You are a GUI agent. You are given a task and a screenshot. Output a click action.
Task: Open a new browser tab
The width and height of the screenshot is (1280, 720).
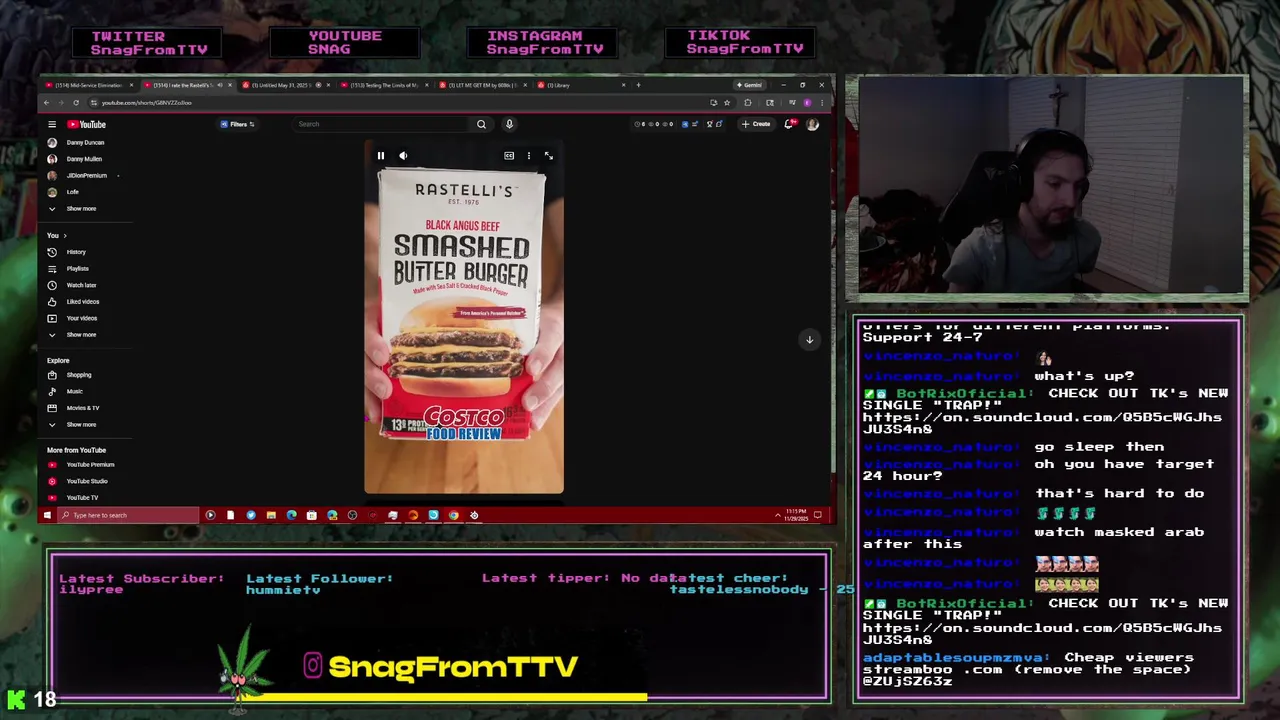coord(638,85)
